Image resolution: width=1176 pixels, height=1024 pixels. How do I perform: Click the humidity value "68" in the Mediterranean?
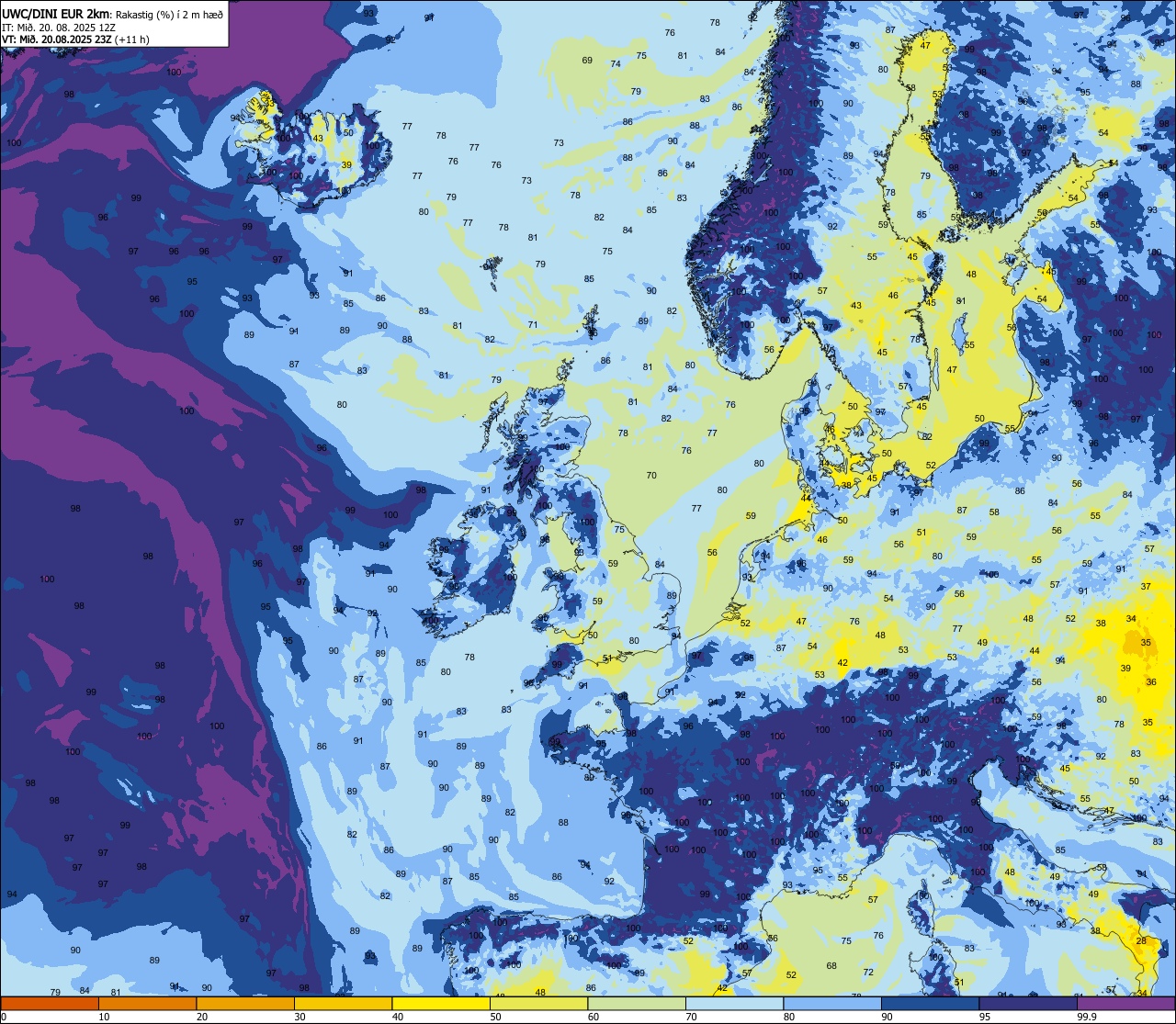tap(831, 965)
